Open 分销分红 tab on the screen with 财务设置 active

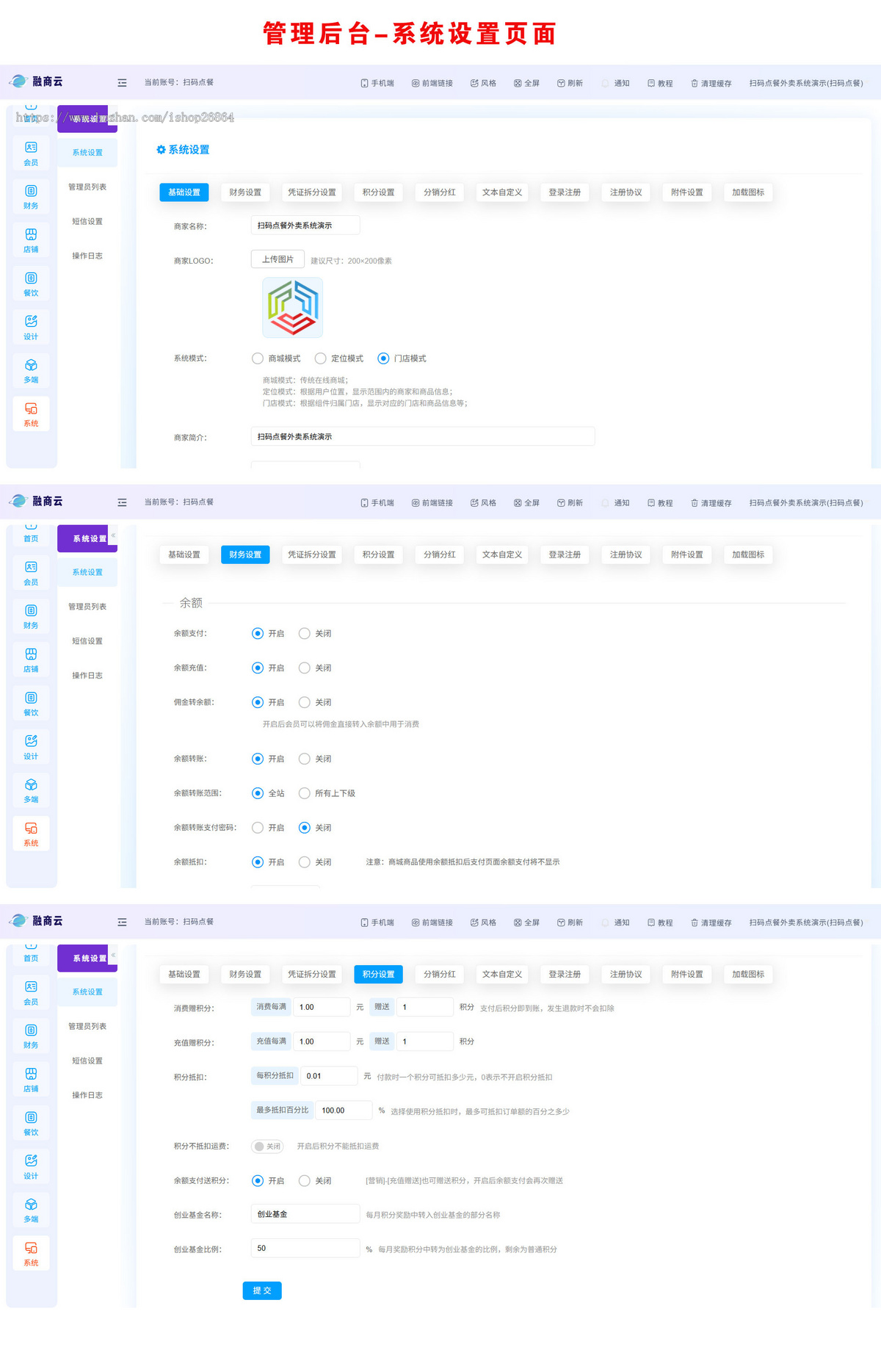coord(440,555)
